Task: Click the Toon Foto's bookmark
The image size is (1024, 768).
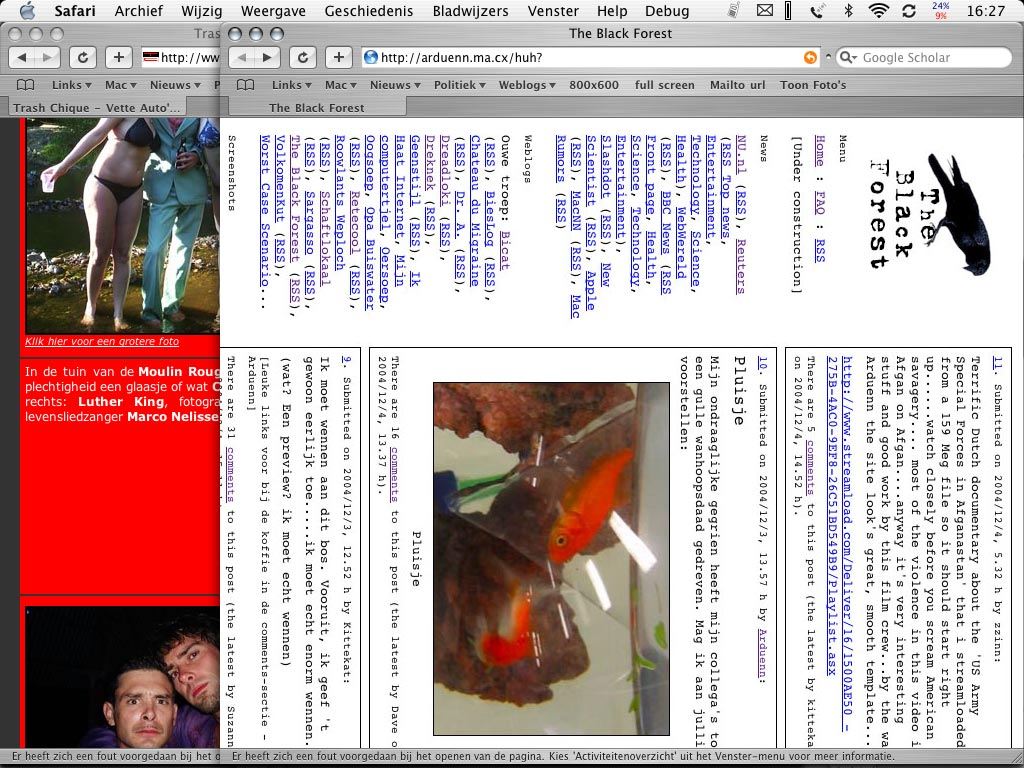Action: 813,85
